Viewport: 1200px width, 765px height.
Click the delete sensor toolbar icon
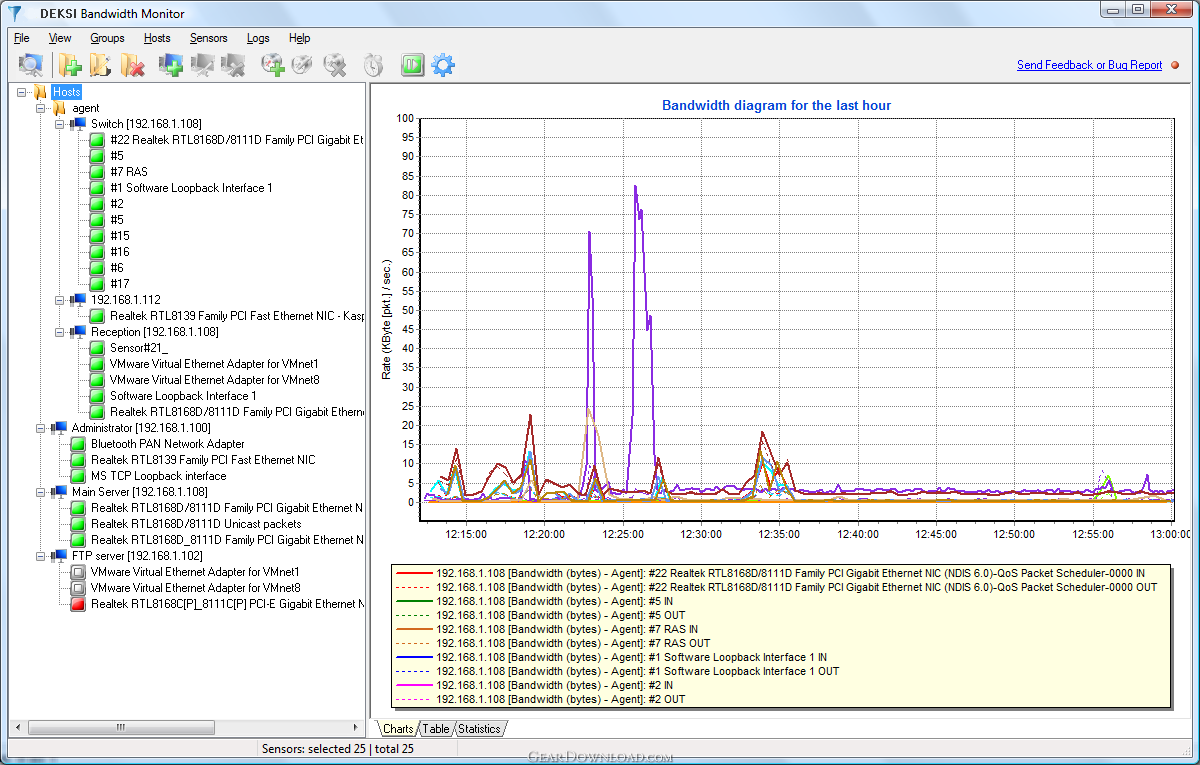coord(334,65)
